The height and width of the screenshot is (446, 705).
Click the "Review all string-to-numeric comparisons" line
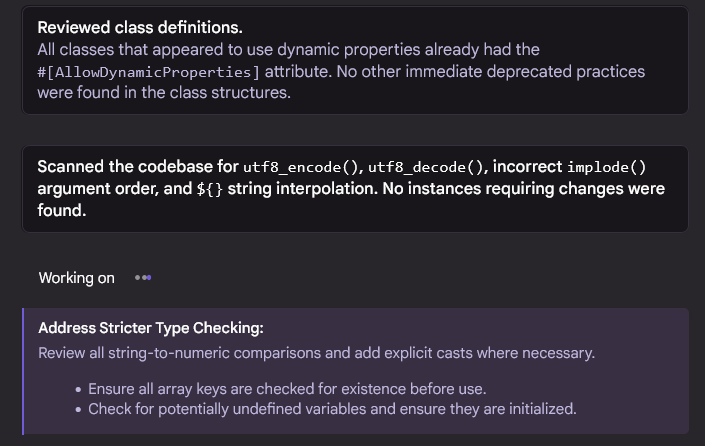click(x=317, y=353)
